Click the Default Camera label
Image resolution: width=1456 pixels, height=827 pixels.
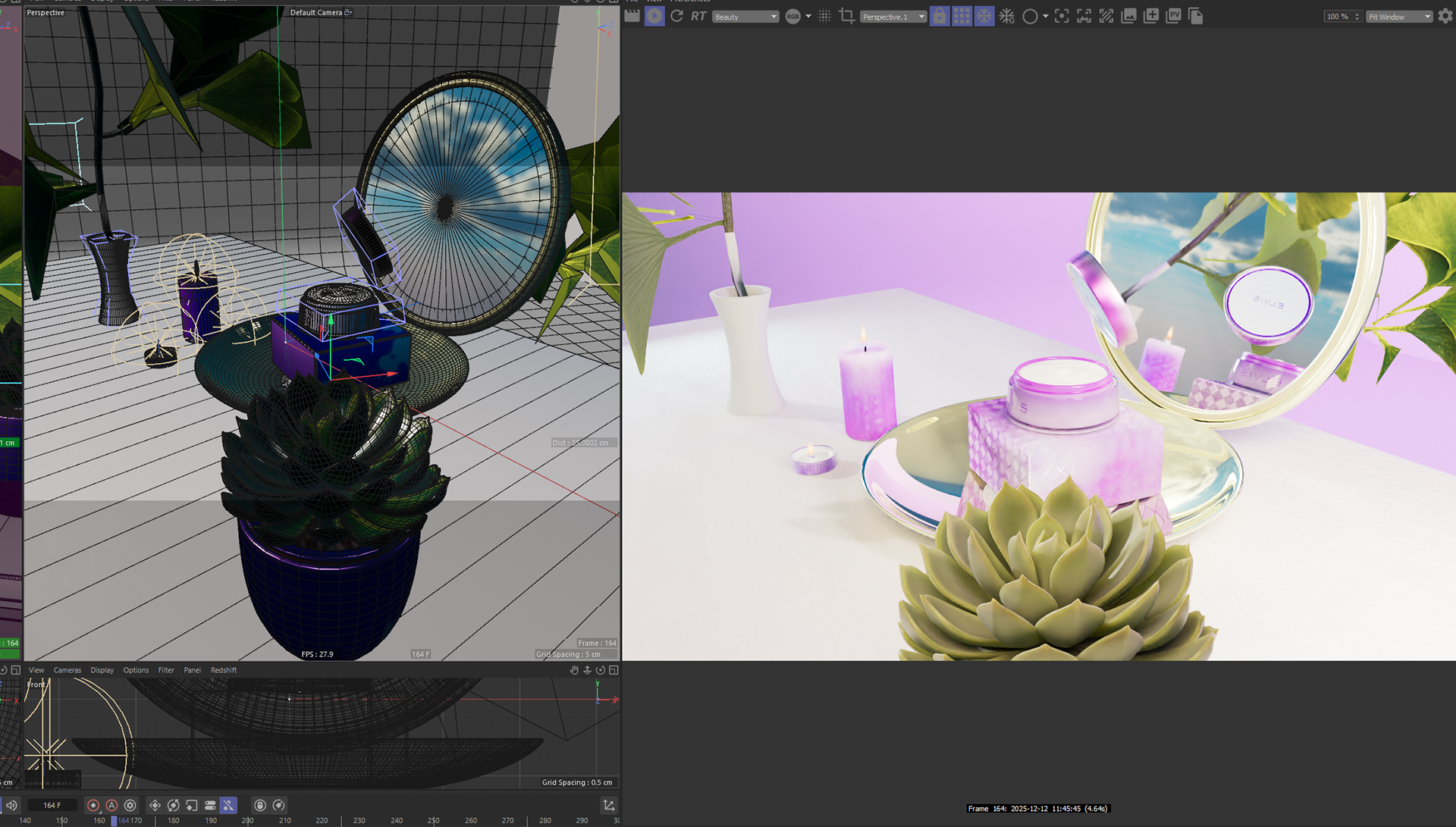(x=316, y=12)
